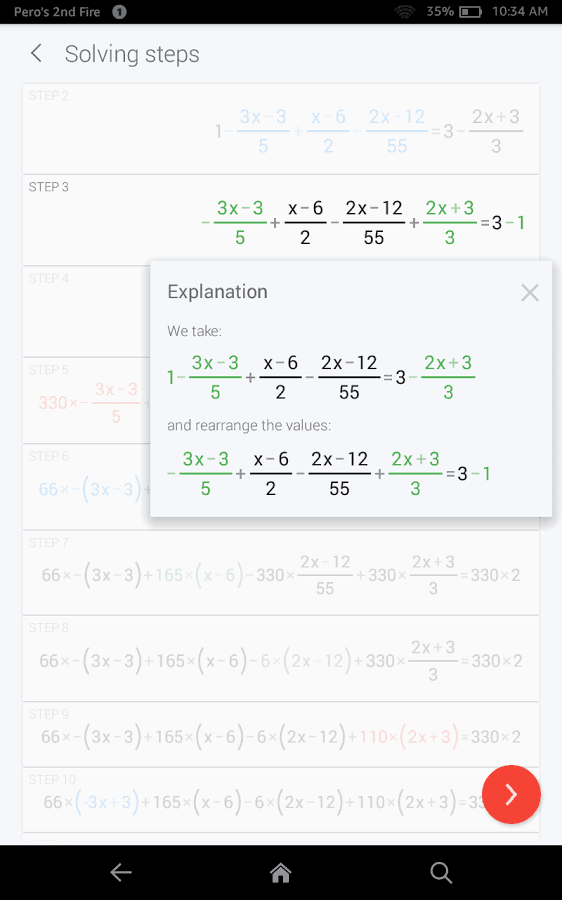Tap the STEP 6 card label
Screen dimensions: 562x900
click(x=48, y=456)
